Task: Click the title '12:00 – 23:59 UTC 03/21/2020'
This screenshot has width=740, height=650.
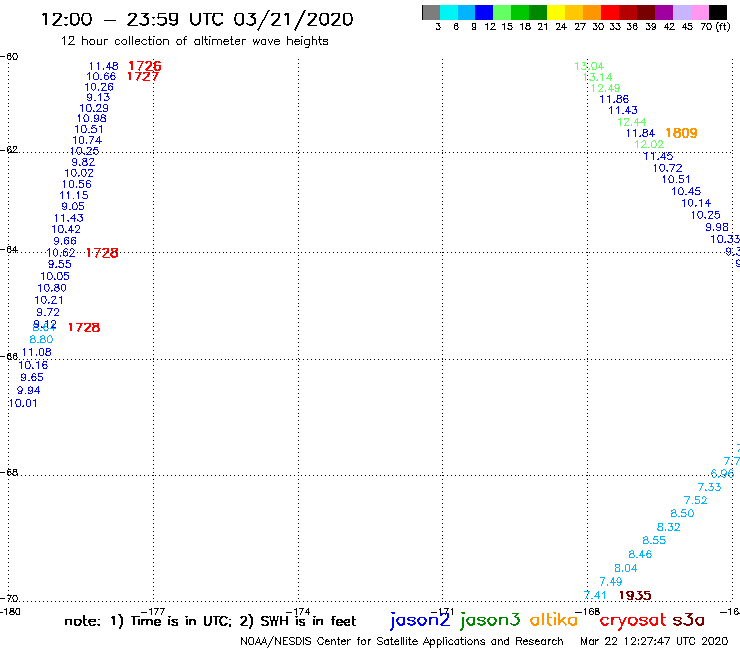Action: pos(197,20)
